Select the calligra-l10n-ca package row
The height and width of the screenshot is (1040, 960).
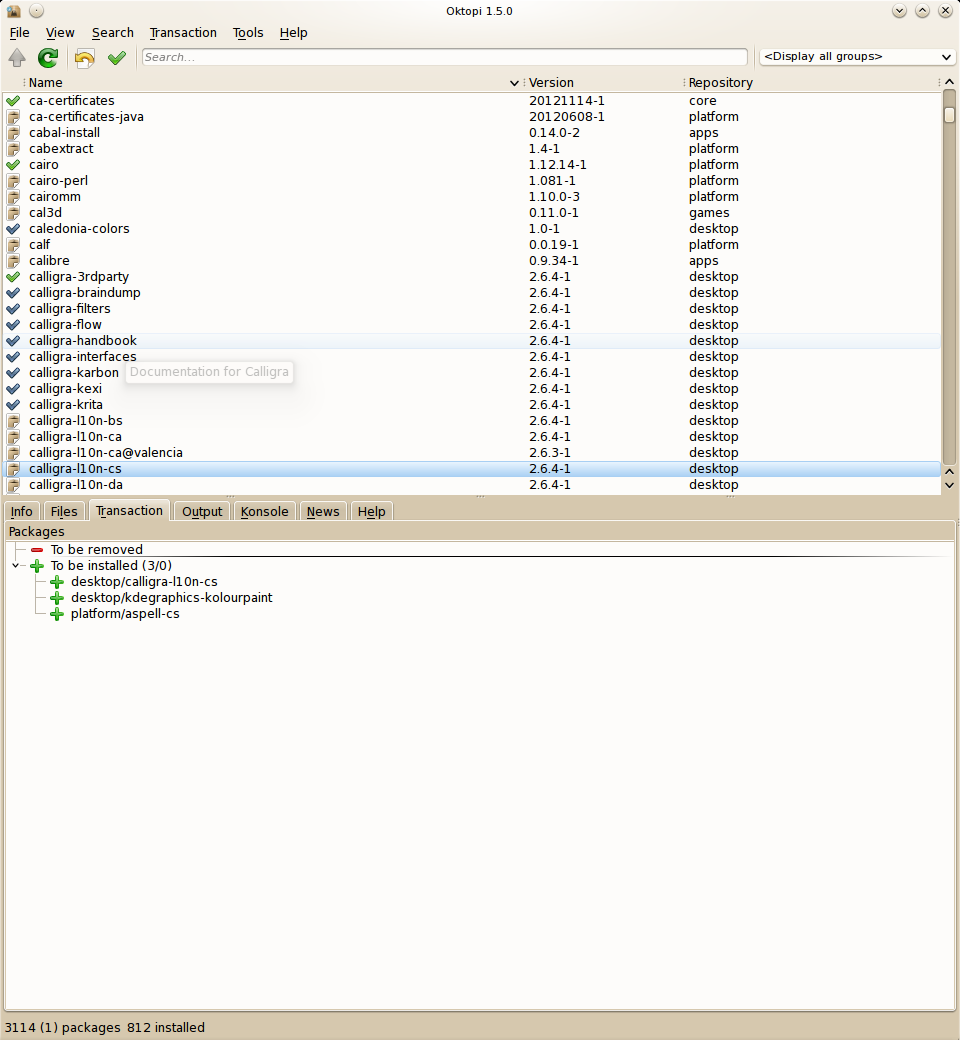[472, 437]
